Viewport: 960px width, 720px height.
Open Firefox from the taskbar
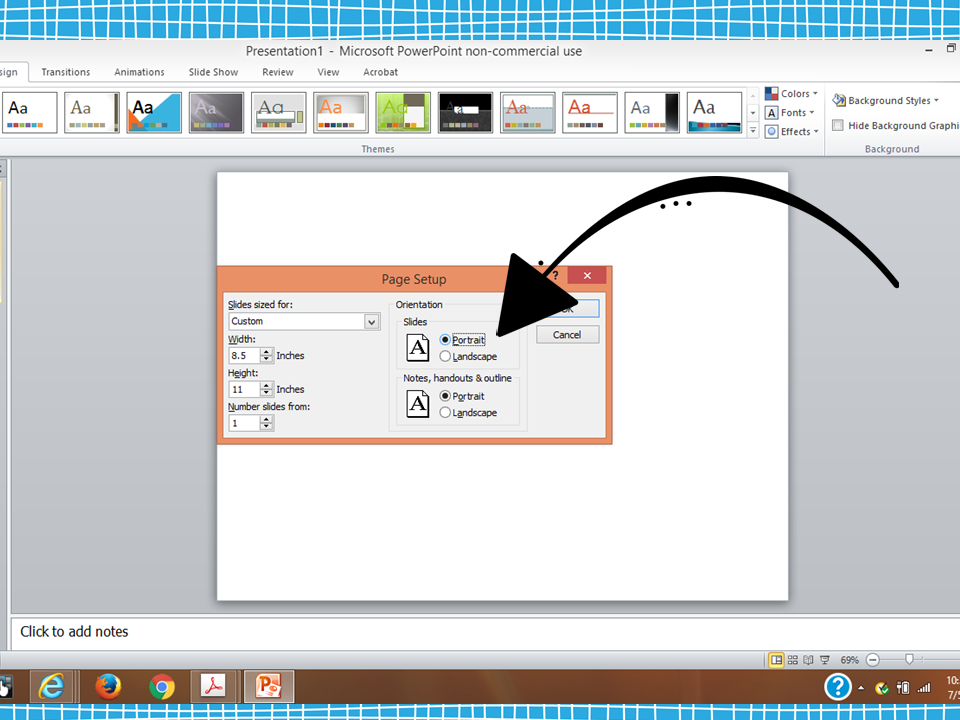coord(108,686)
